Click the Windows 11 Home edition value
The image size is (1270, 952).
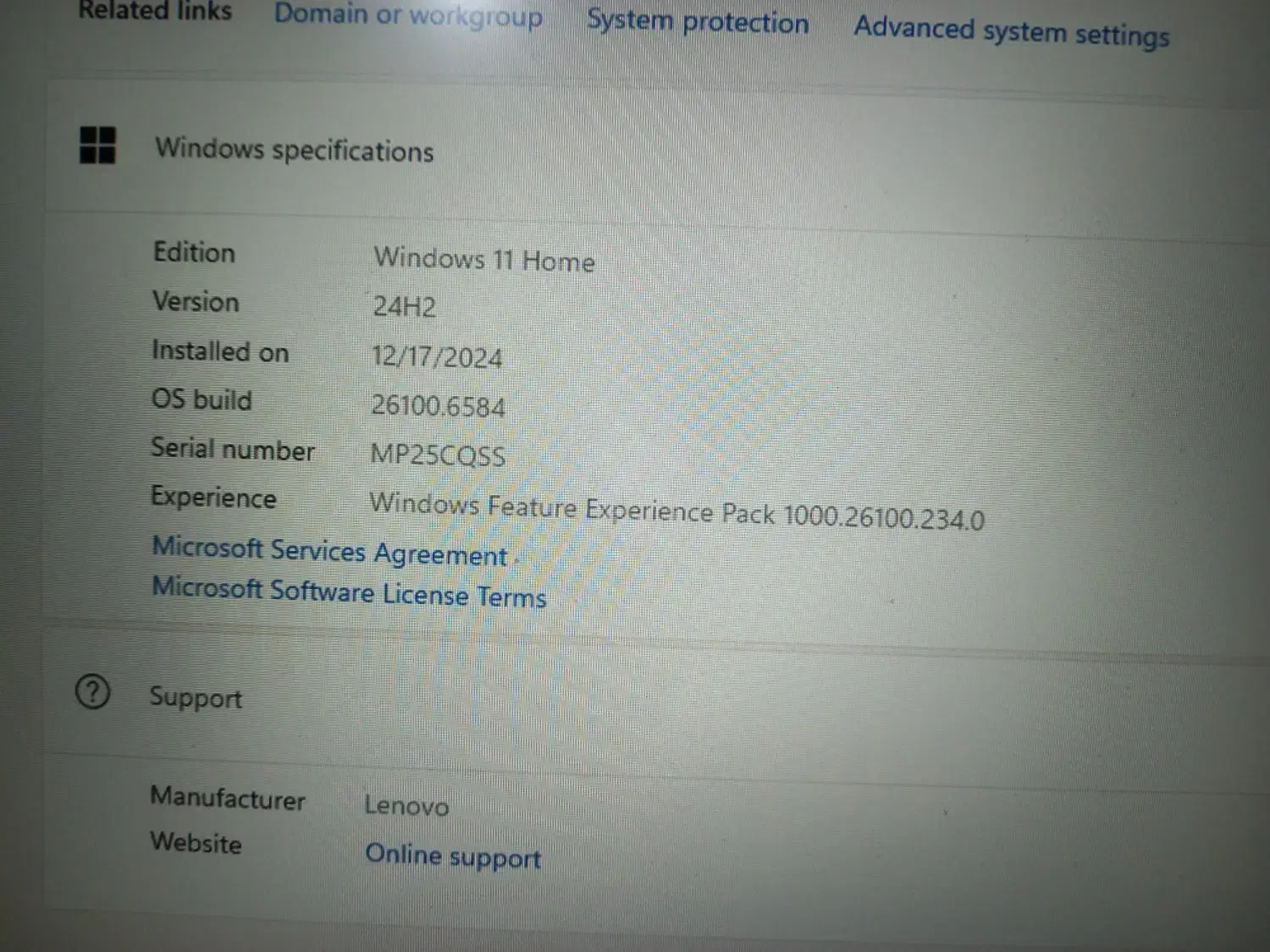(x=484, y=259)
